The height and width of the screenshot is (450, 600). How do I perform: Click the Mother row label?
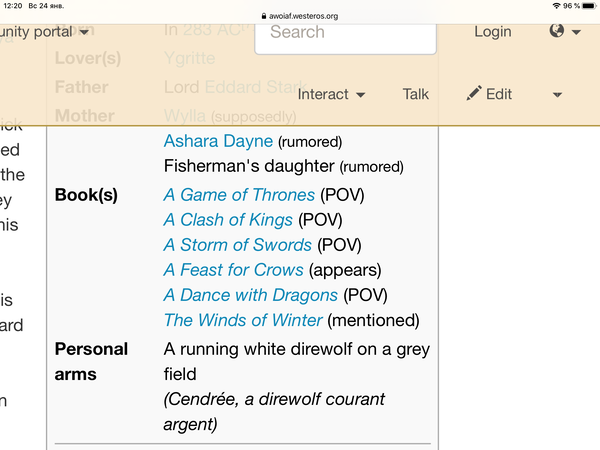(x=85, y=116)
